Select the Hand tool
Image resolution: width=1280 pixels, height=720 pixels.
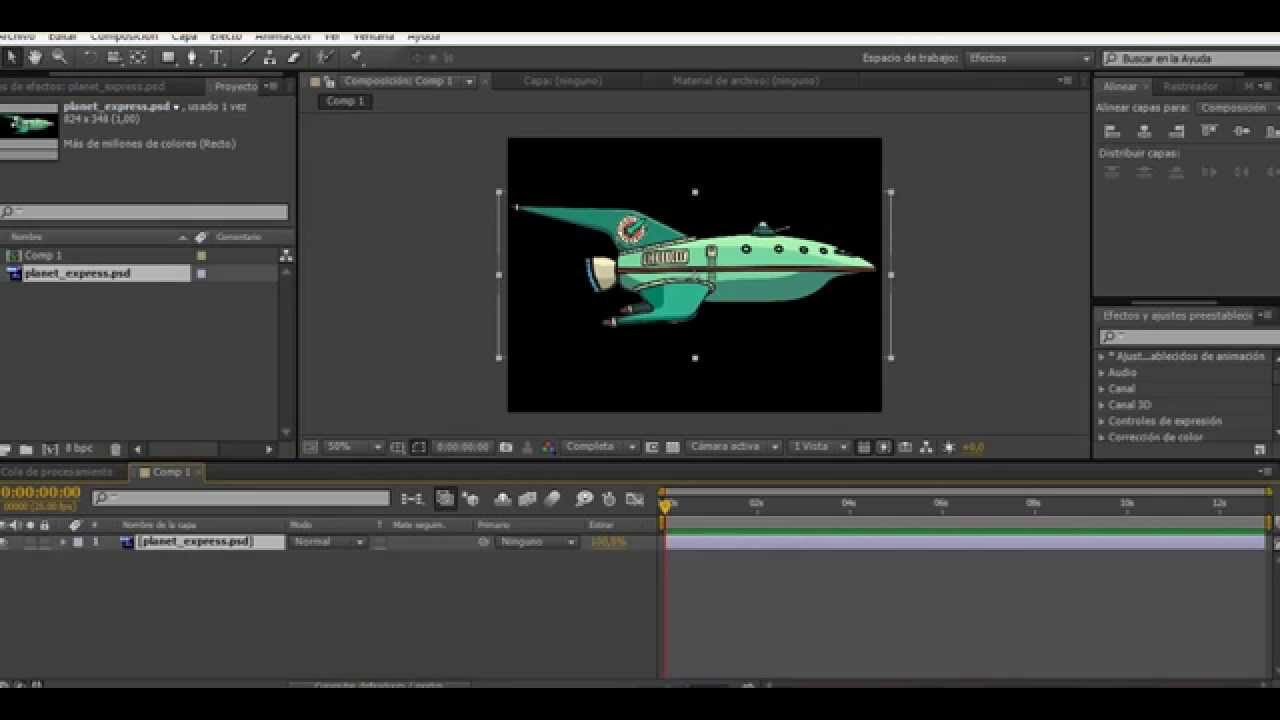point(35,58)
